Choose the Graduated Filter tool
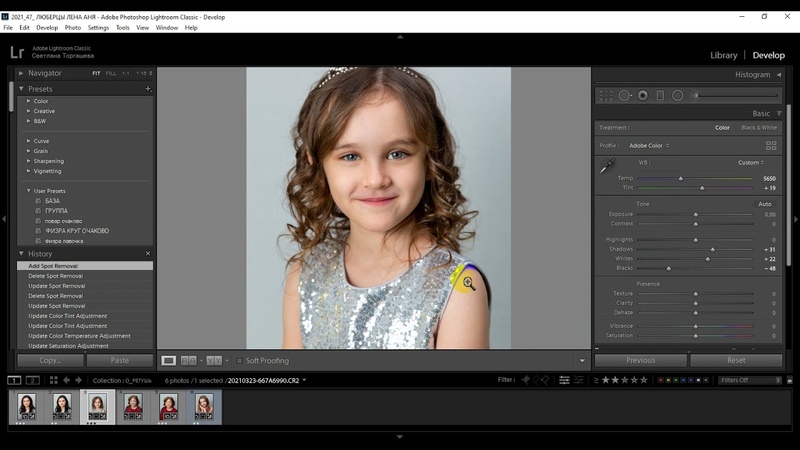 click(660, 95)
